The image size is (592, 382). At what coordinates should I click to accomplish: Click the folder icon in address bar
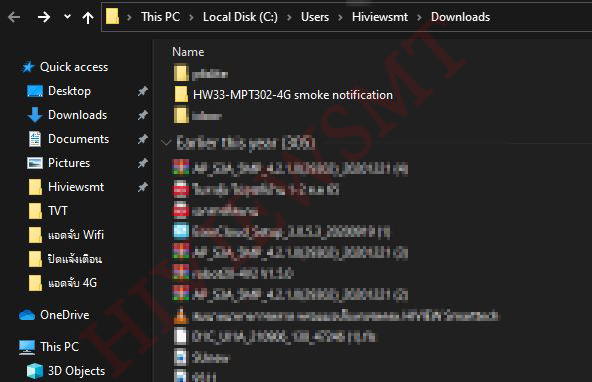point(112,17)
